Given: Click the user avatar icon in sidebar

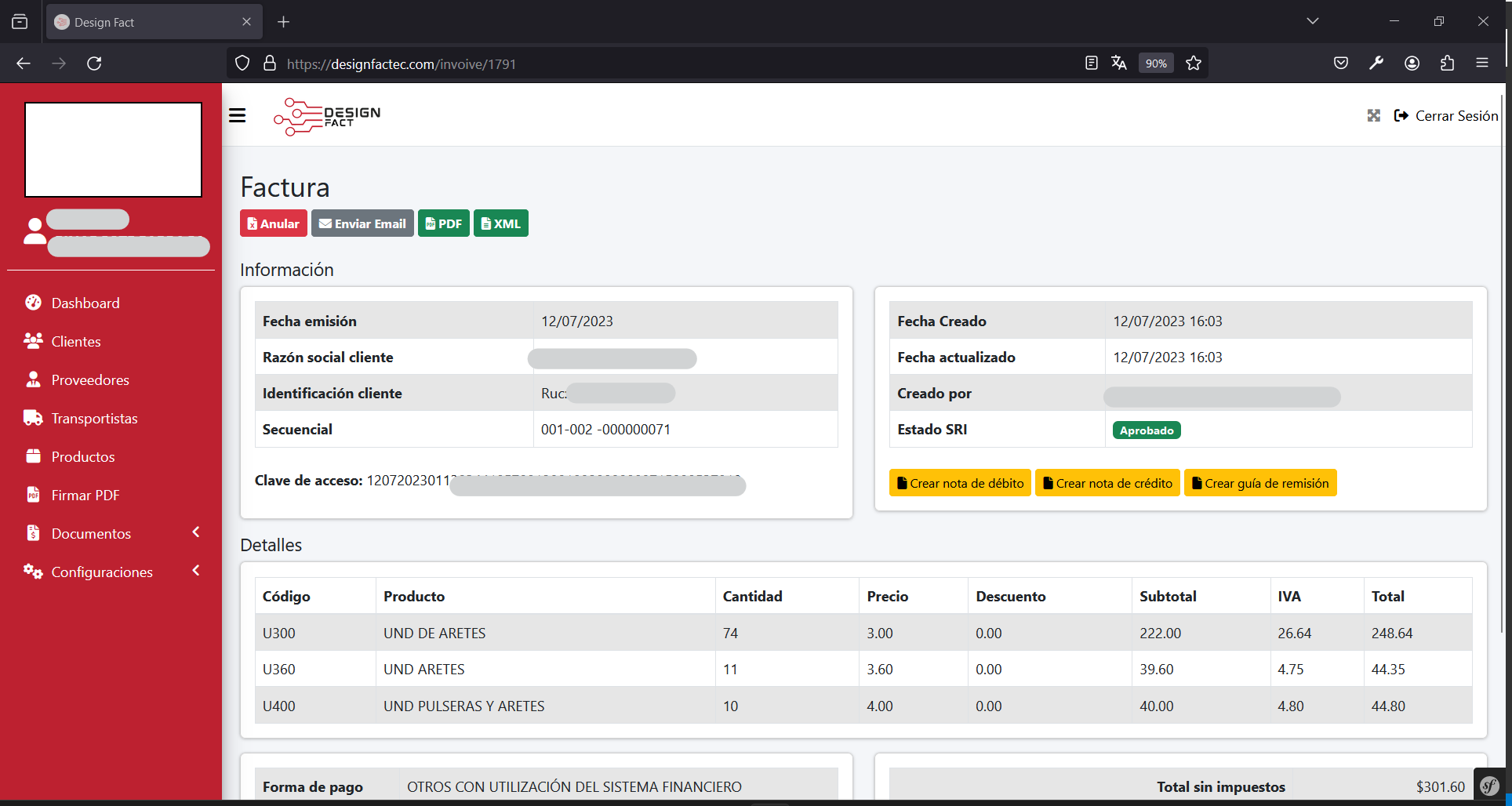Looking at the screenshot, I should click(x=35, y=231).
